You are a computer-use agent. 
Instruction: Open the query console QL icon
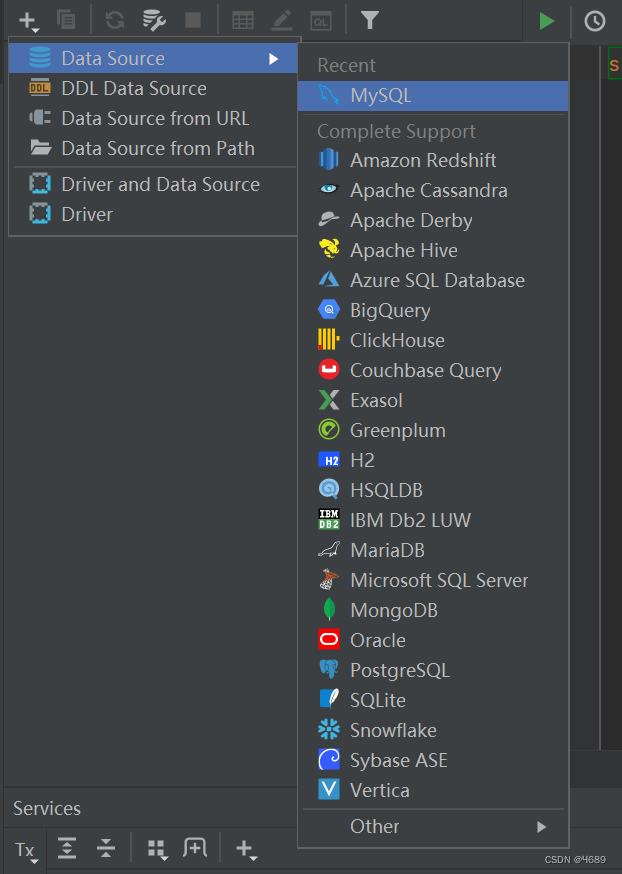[x=321, y=21]
